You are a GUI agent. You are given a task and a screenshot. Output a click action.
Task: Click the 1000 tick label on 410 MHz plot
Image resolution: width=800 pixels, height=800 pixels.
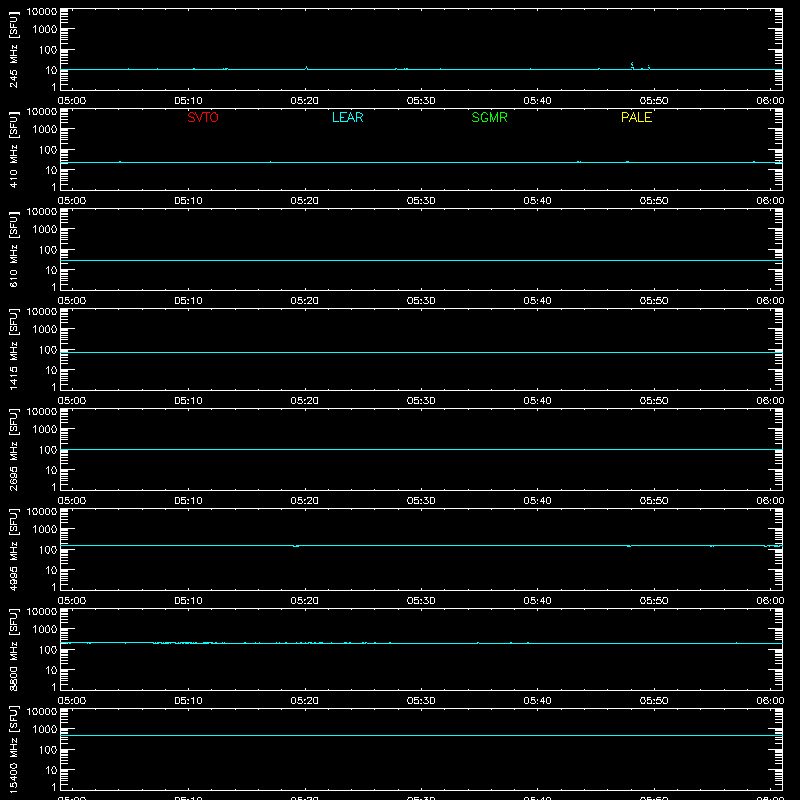45,130
